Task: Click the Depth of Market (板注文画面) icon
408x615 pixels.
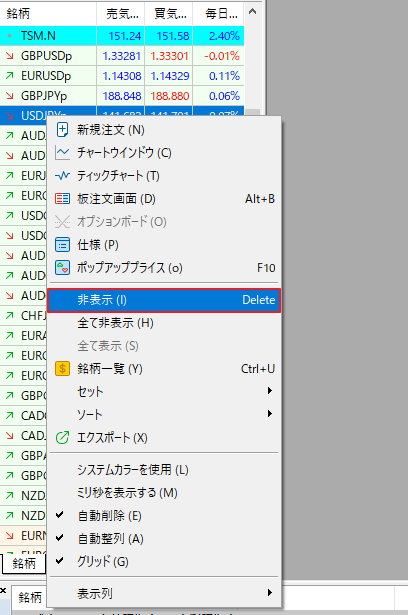Action: point(62,199)
